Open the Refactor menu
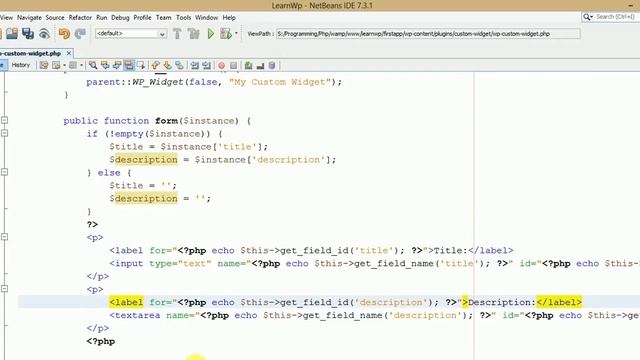The height and width of the screenshot is (360, 640). click(x=80, y=18)
